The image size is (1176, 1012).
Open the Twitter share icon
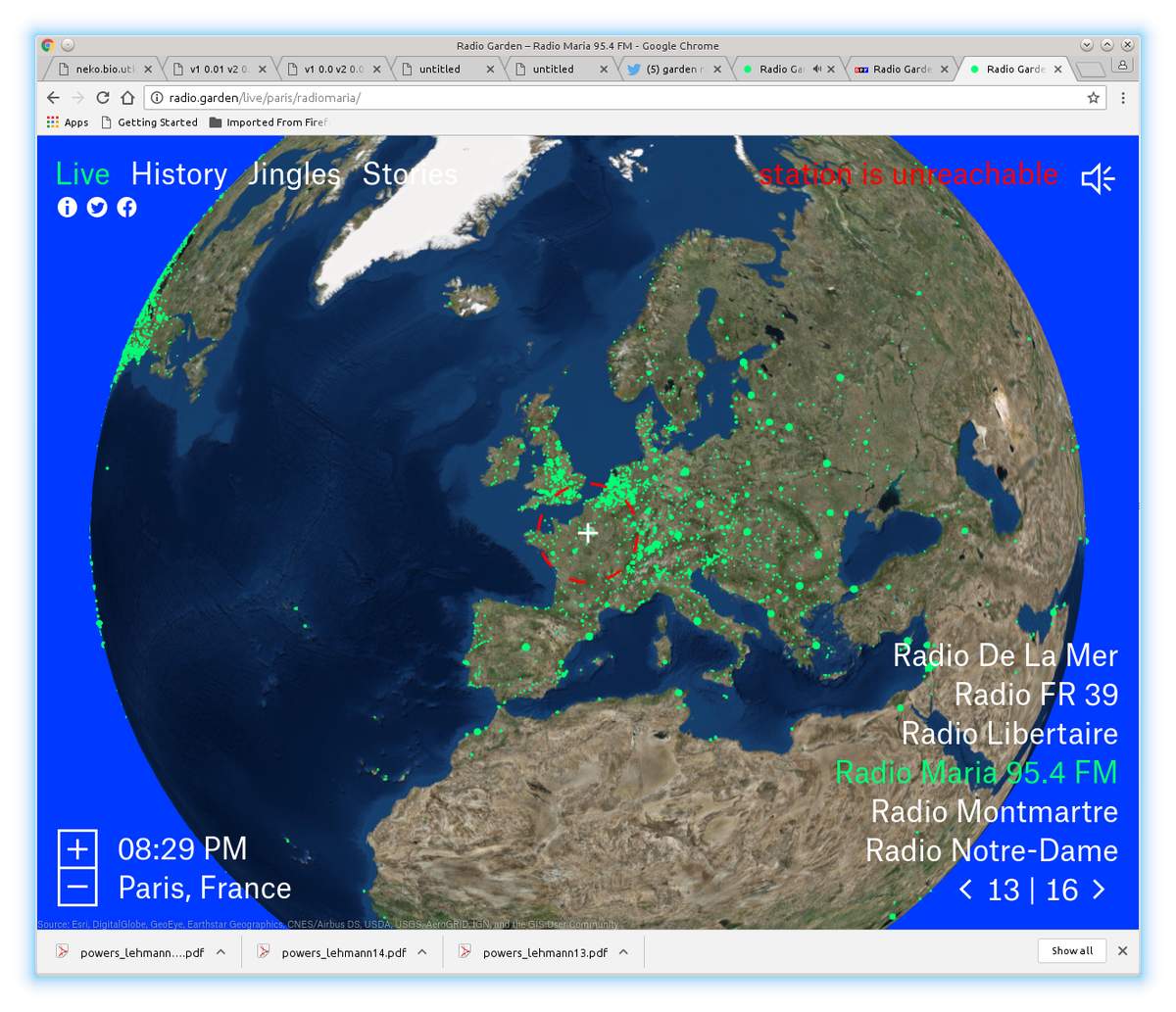click(97, 207)
